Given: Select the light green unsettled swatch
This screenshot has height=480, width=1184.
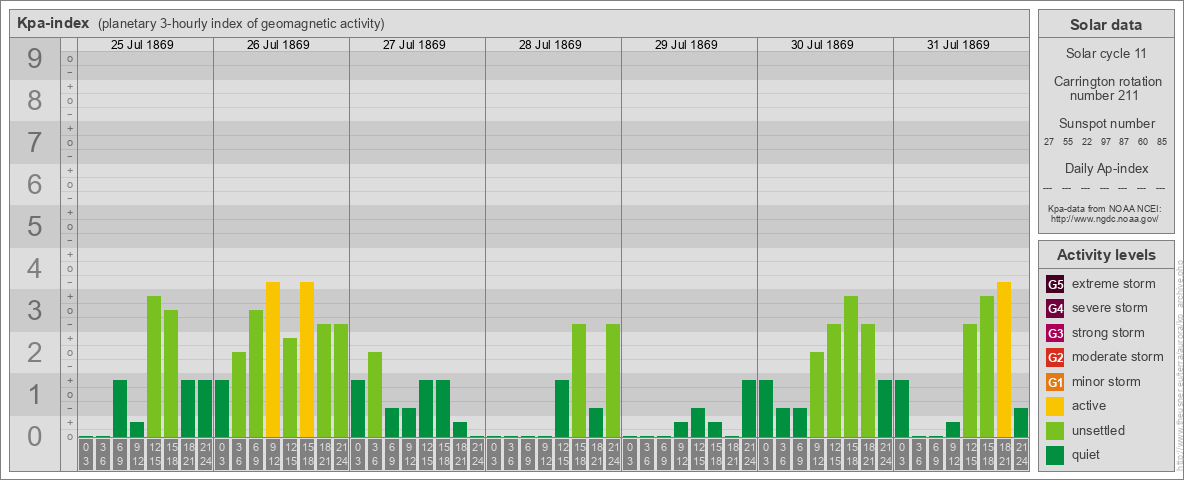Looking at the screenshot, I should [x=1055, y=431].
